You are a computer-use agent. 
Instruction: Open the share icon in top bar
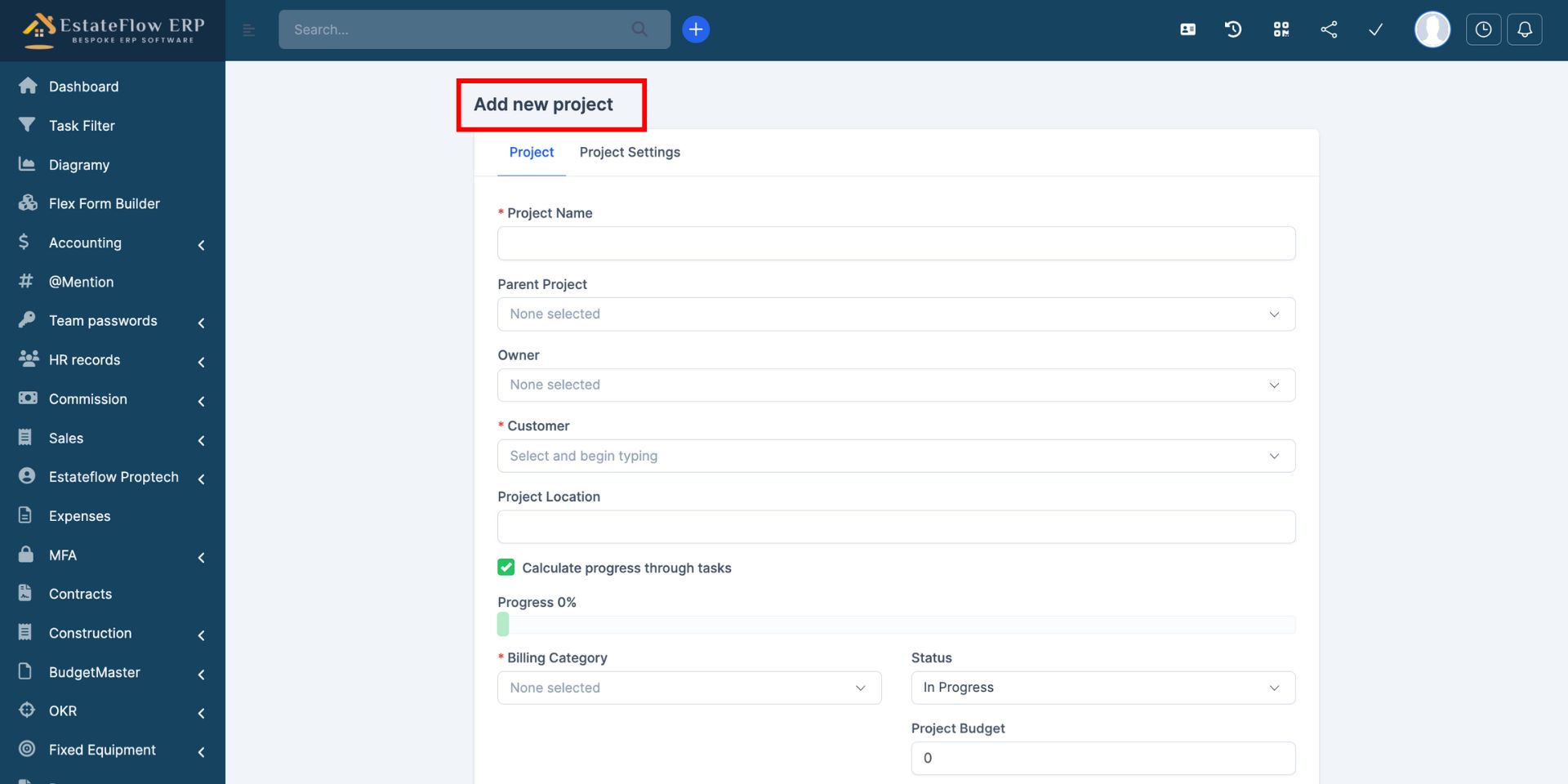(1329, 29)
